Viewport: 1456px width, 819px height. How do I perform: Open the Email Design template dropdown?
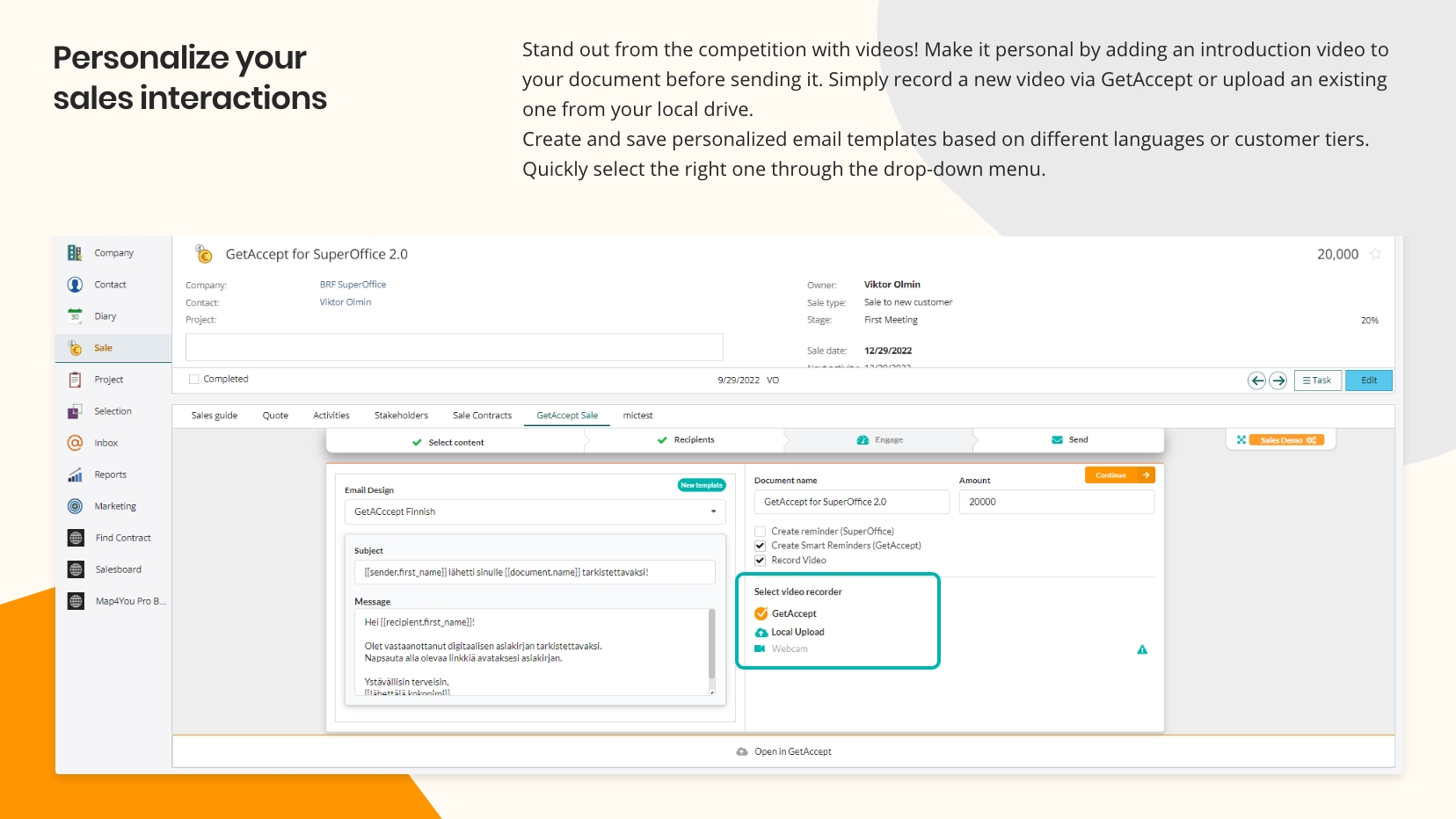click(x=535, y=511)
